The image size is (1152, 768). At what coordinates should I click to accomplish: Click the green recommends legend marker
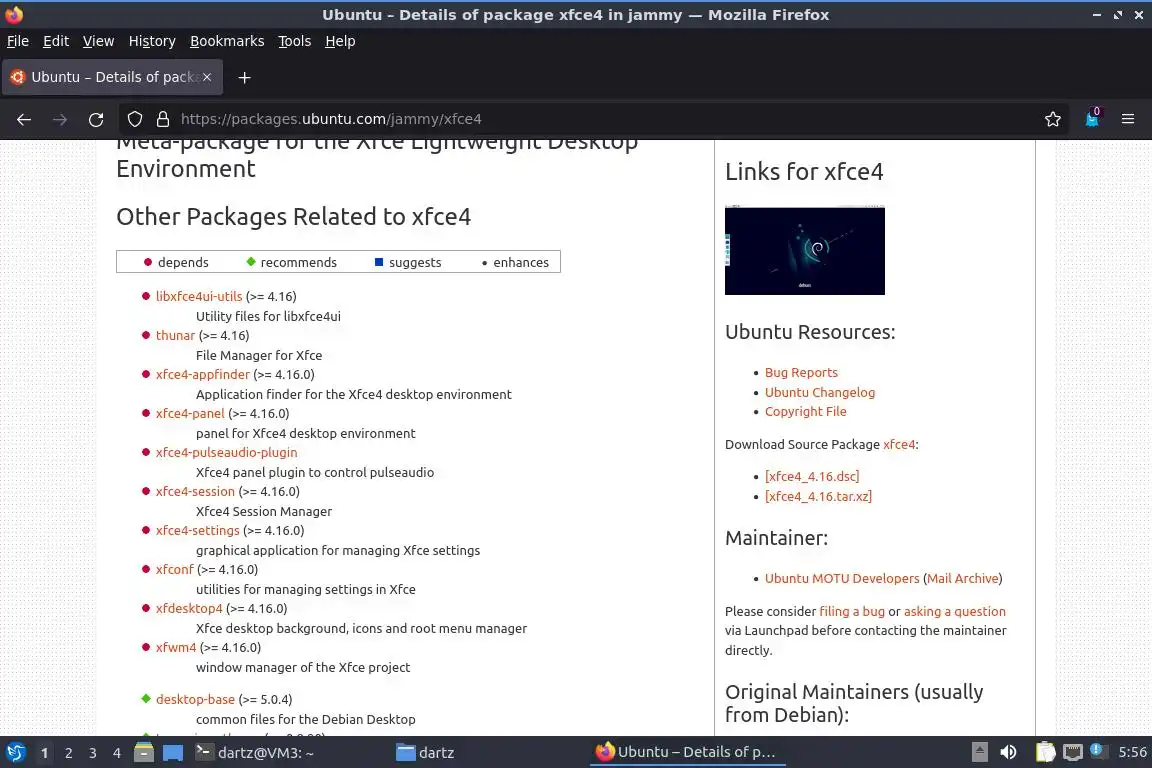coord(251,262)
